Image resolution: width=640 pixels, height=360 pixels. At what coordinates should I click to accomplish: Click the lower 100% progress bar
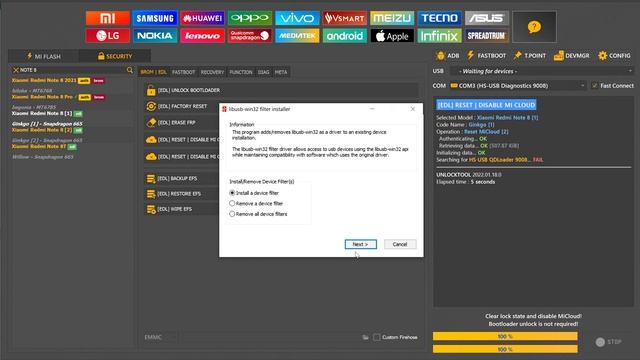pos(505,349)
